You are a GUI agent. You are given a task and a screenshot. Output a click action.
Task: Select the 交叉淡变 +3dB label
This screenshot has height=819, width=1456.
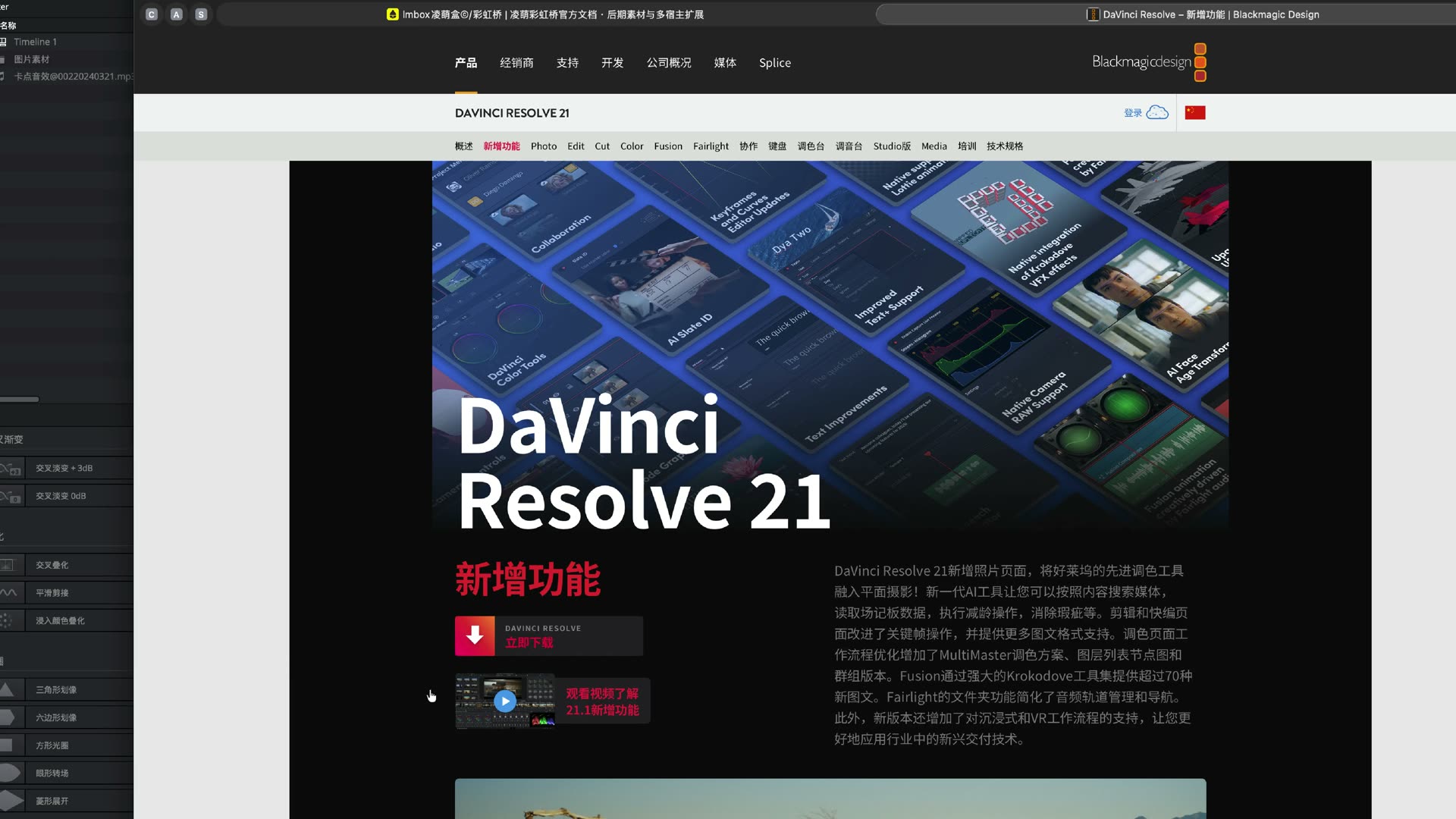[64, 469]
